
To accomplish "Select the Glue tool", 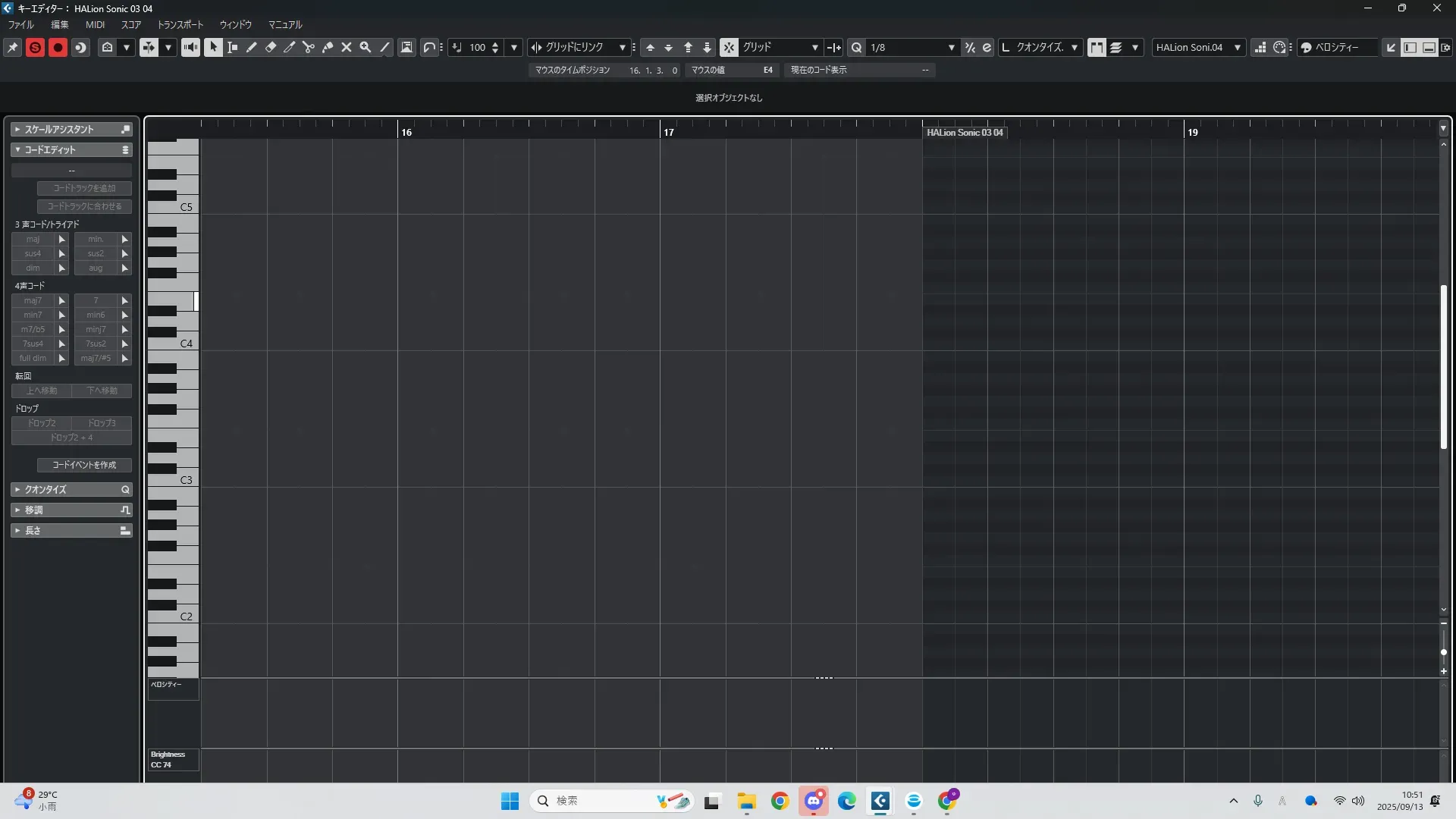I will [x=327, y=47].
